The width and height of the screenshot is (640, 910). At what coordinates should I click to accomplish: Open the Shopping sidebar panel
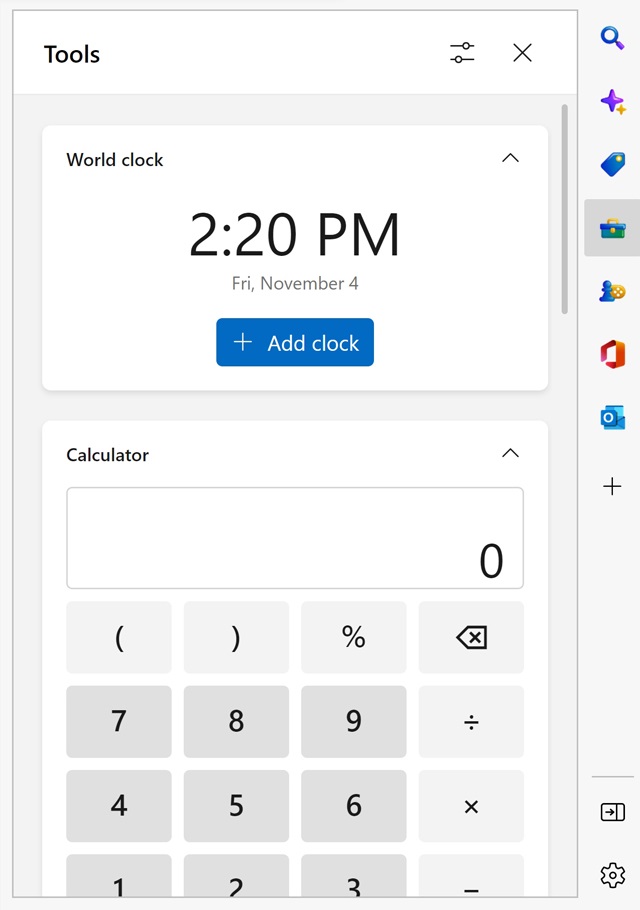pos(612,164)
